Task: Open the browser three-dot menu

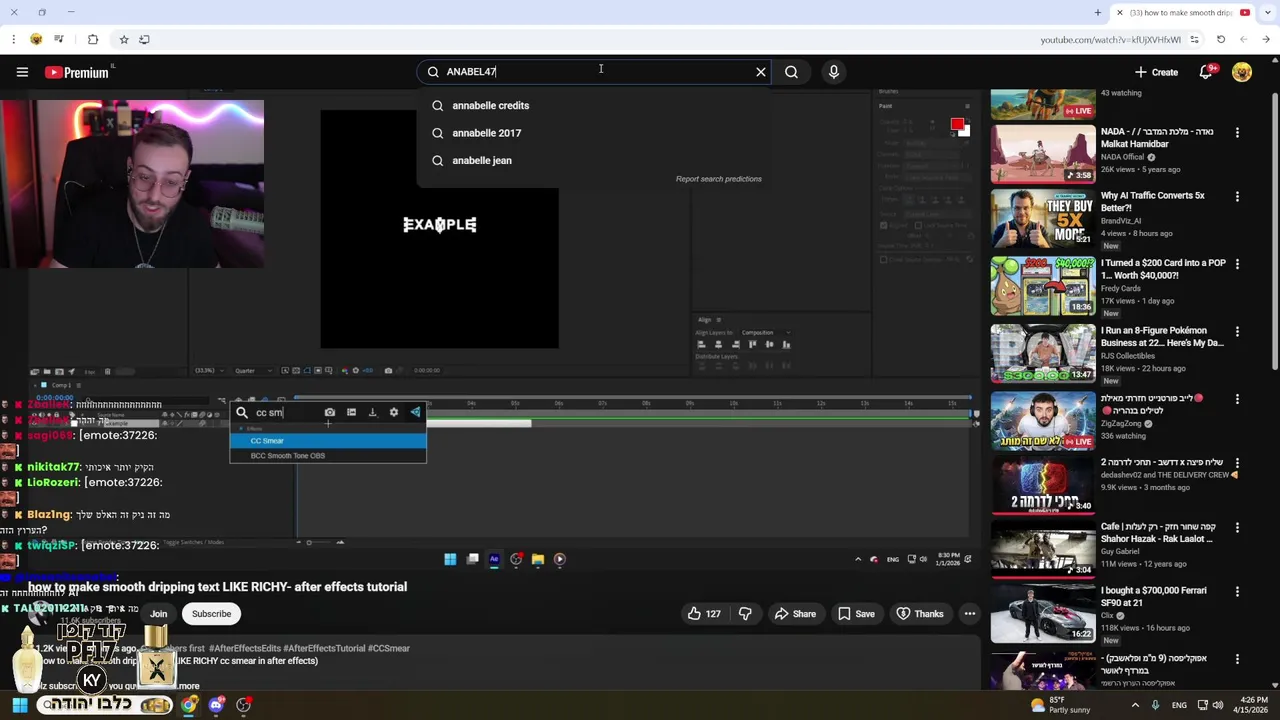Action: (13, 39)
